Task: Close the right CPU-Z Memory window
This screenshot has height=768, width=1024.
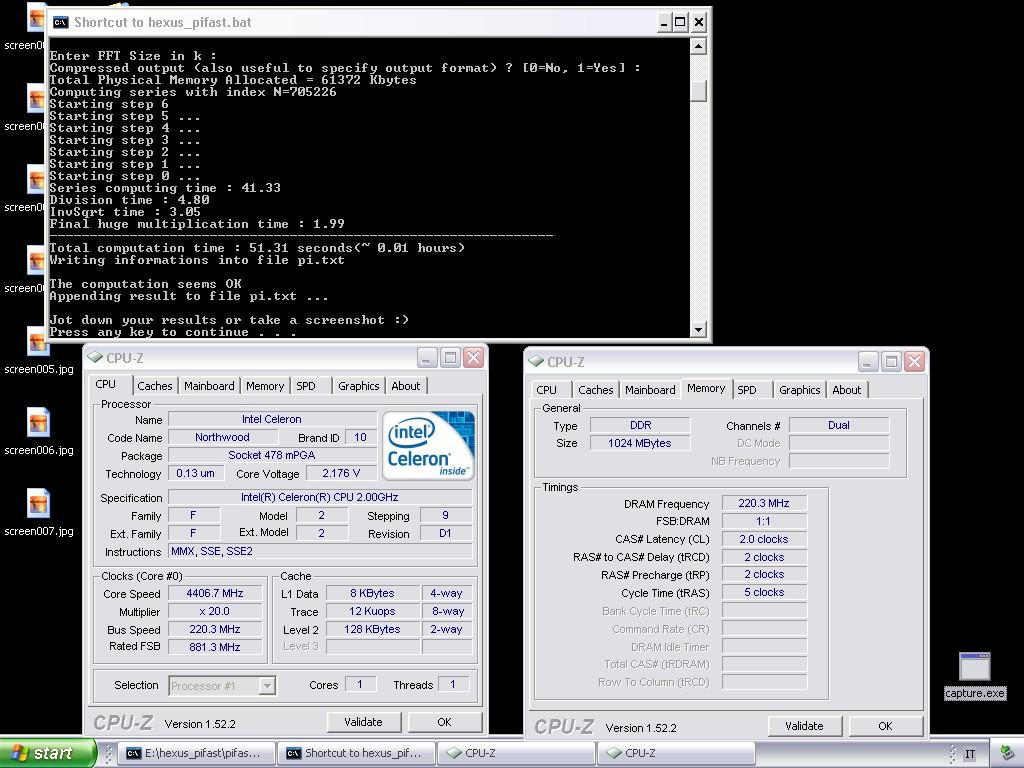Action: (914, 362)
